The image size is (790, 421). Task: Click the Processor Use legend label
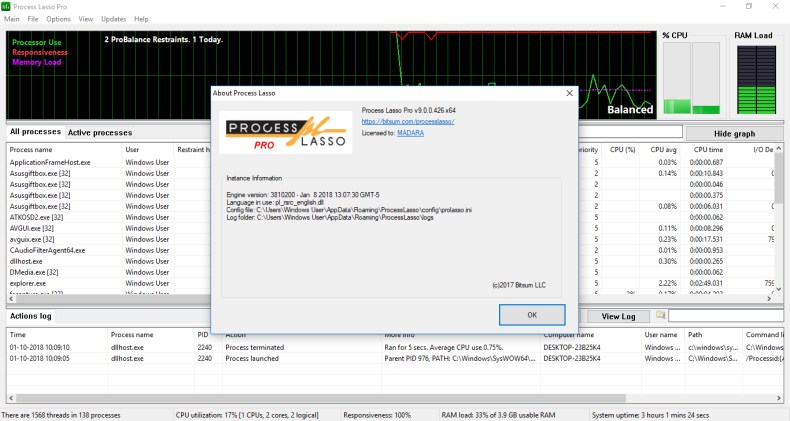coord(37,42)
